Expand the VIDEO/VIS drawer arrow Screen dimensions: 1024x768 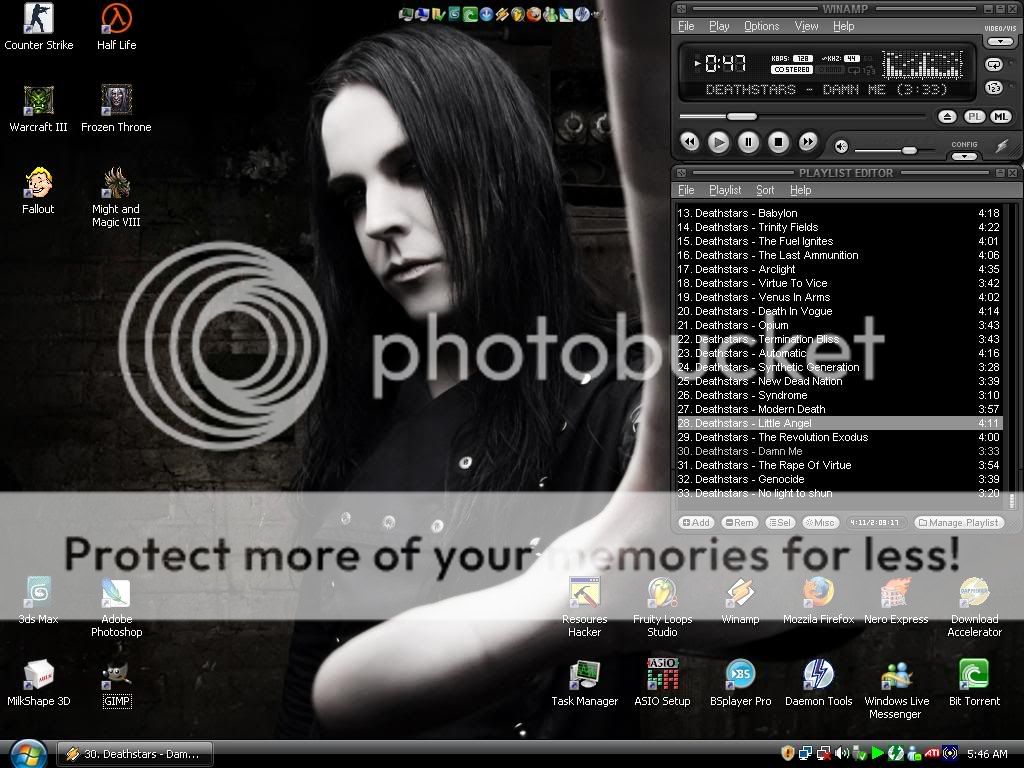tap(999, 42)
